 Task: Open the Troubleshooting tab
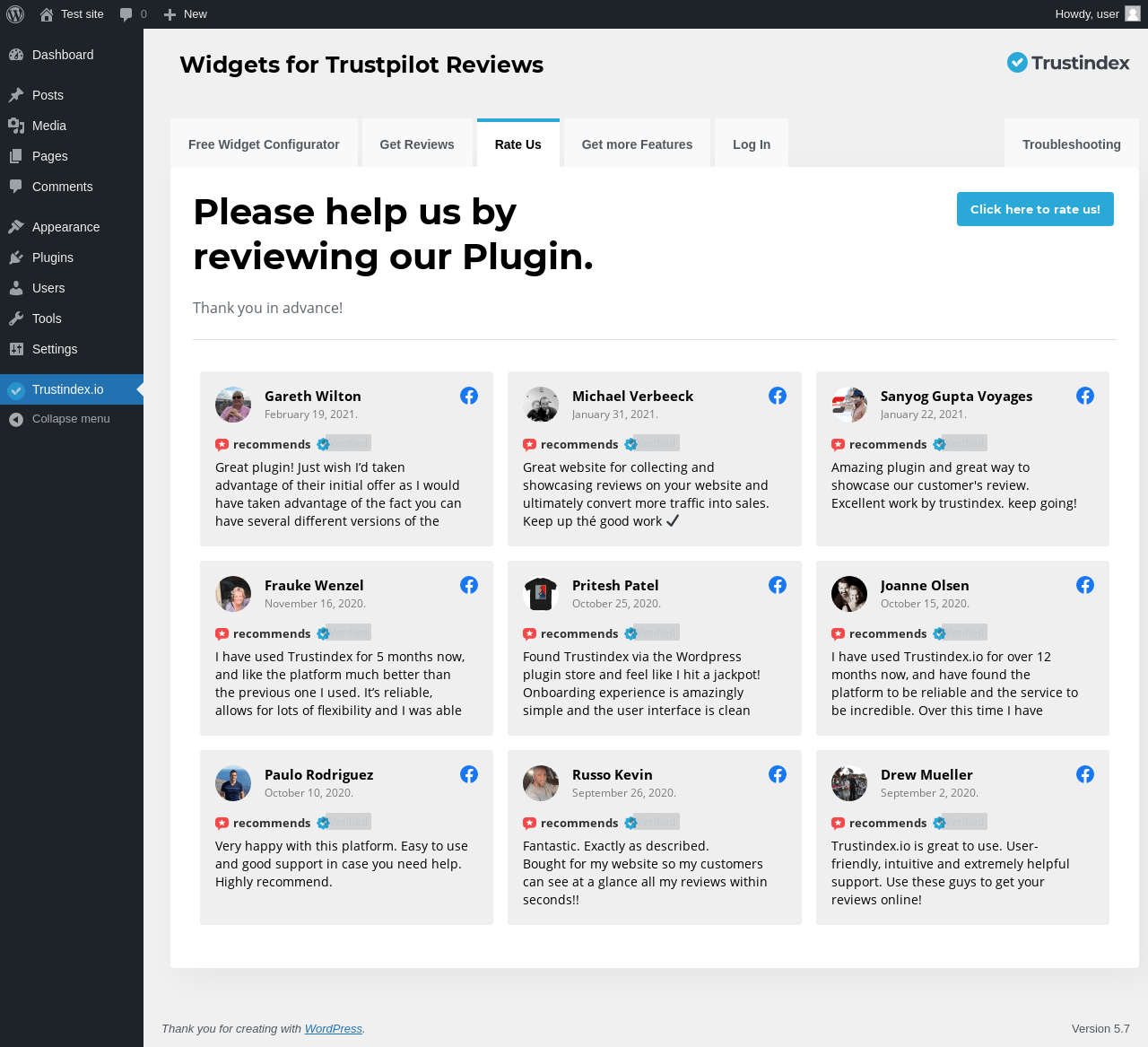1071,144
